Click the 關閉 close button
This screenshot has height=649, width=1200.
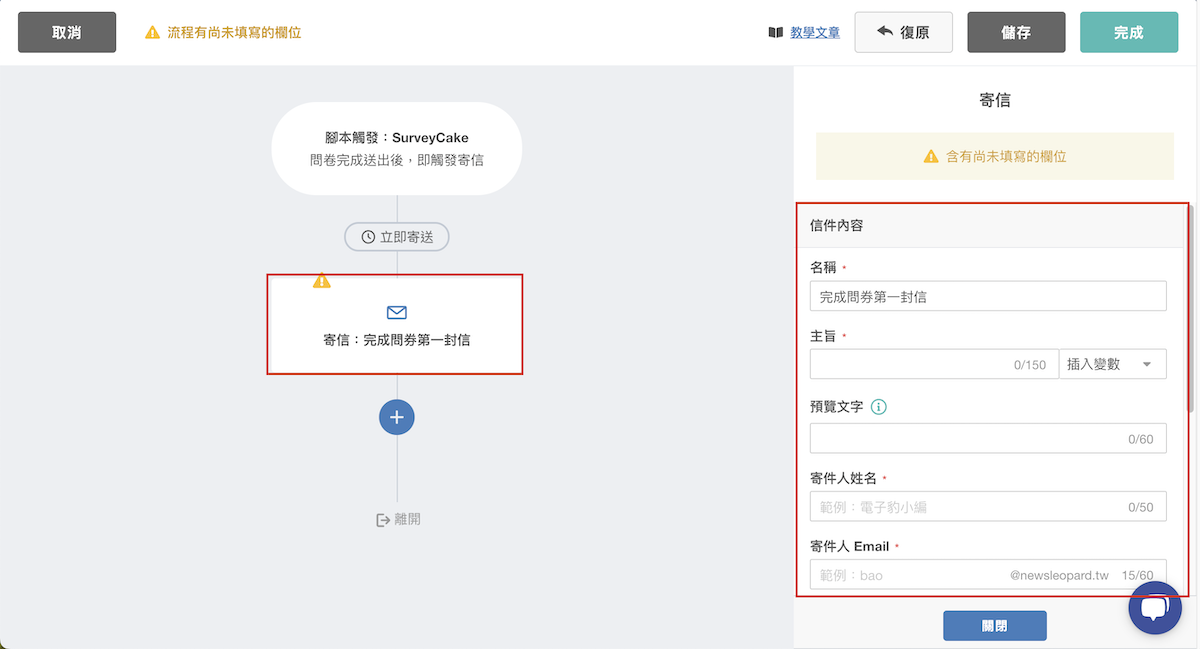click(995, 626)
